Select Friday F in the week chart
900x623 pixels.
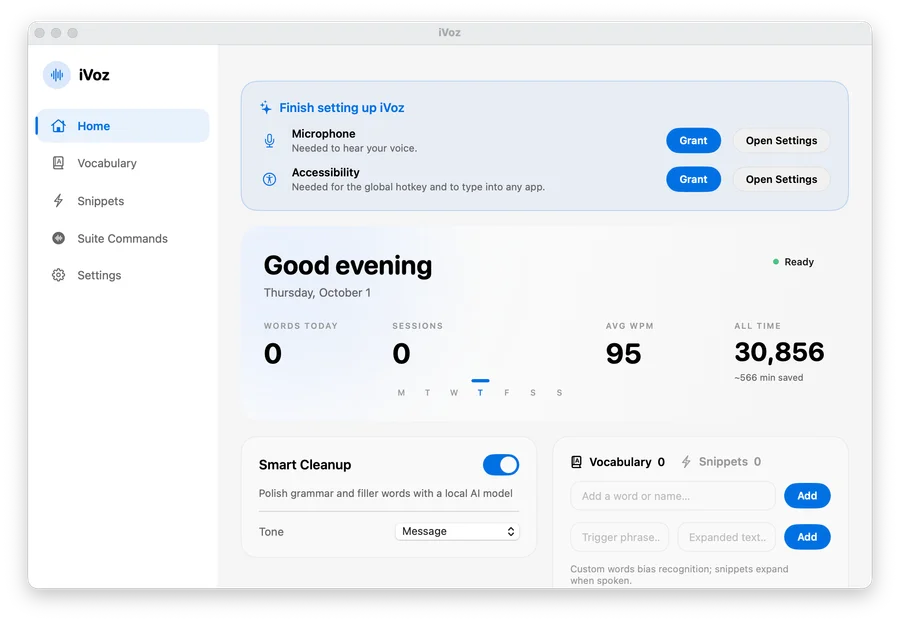point(506,393)
